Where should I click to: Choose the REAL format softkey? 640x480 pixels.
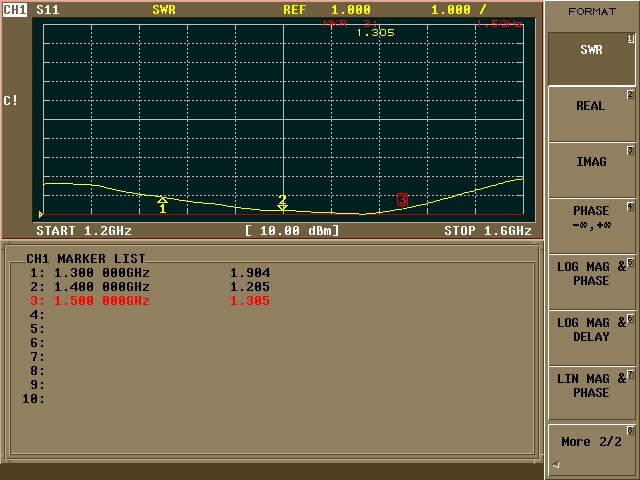591,114
